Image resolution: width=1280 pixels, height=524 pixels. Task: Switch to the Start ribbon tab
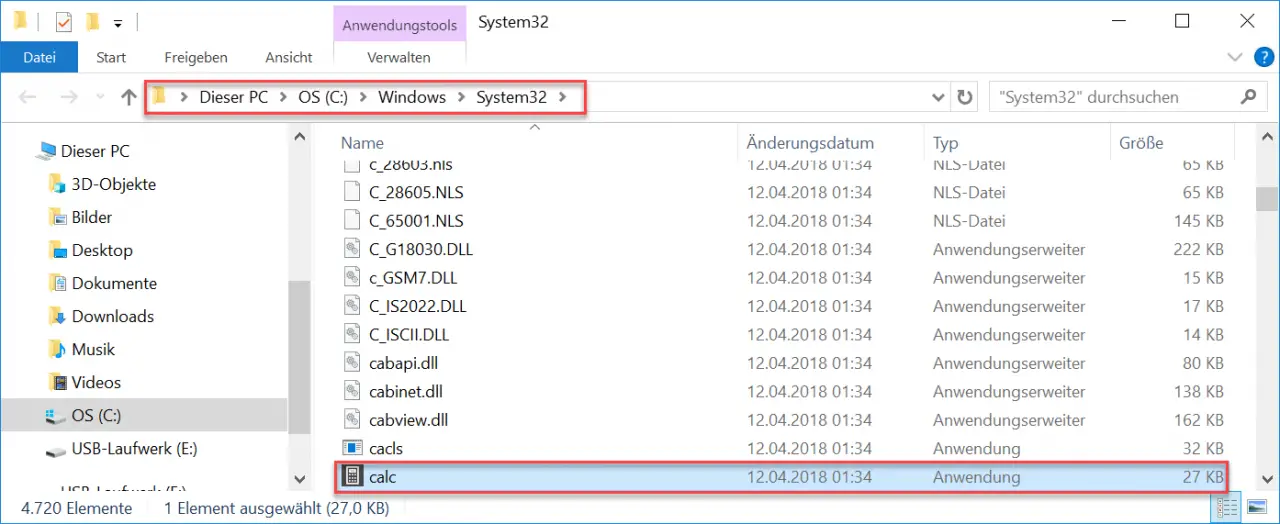pos(111,57)
